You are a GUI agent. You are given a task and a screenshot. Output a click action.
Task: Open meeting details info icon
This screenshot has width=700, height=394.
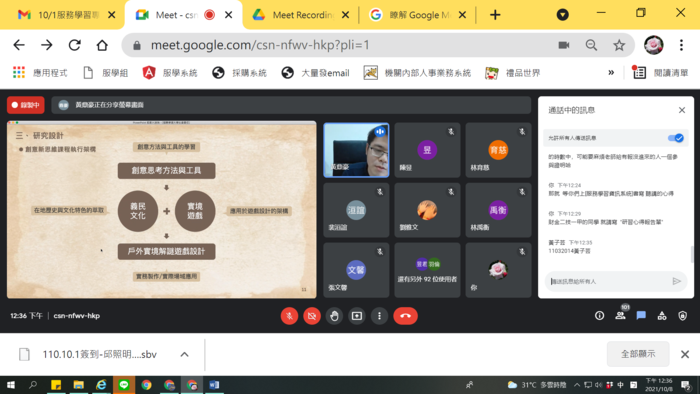click(600, 316)
